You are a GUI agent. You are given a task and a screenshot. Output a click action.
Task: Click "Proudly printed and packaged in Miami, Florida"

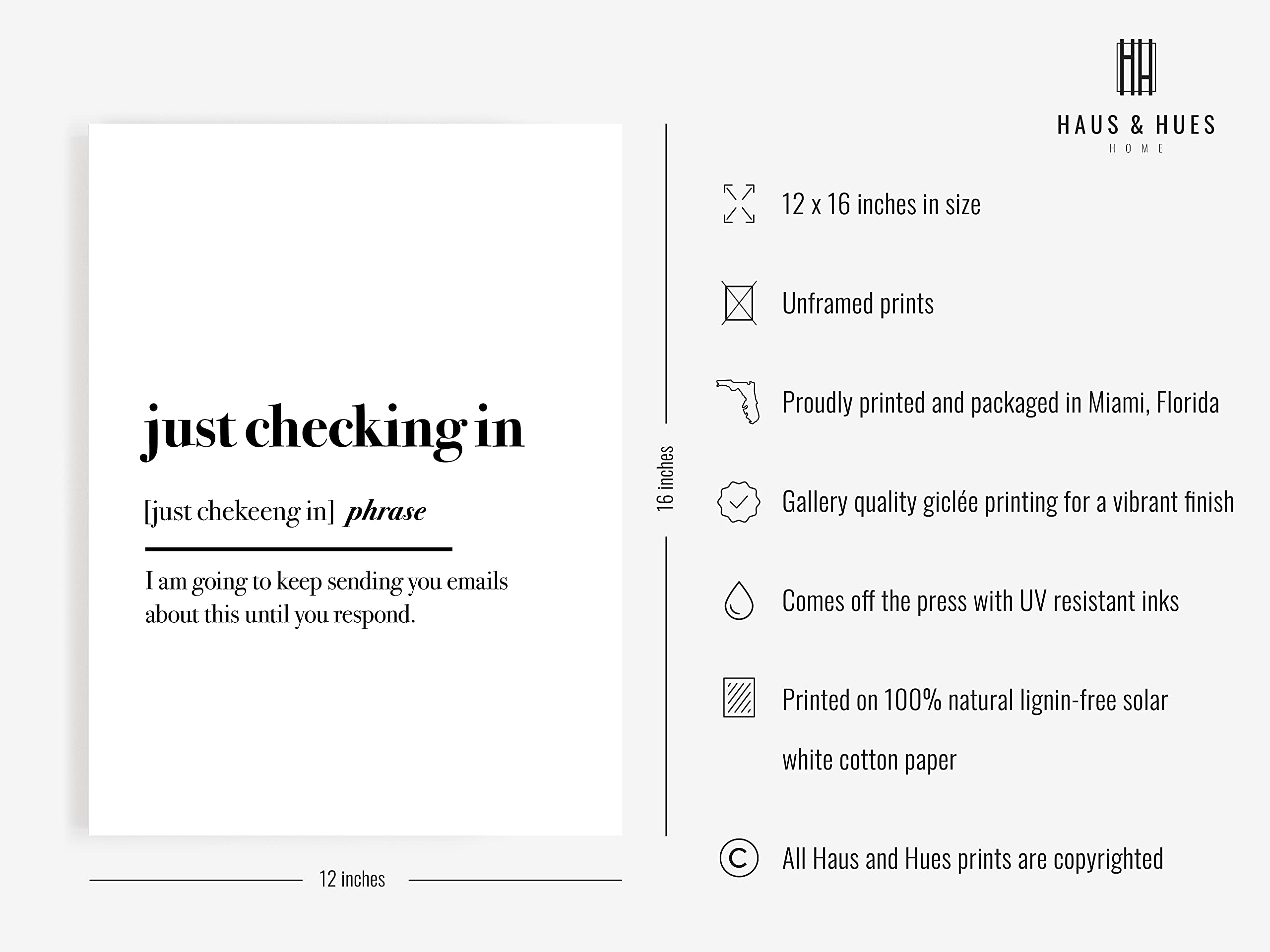pos(1000,403)
